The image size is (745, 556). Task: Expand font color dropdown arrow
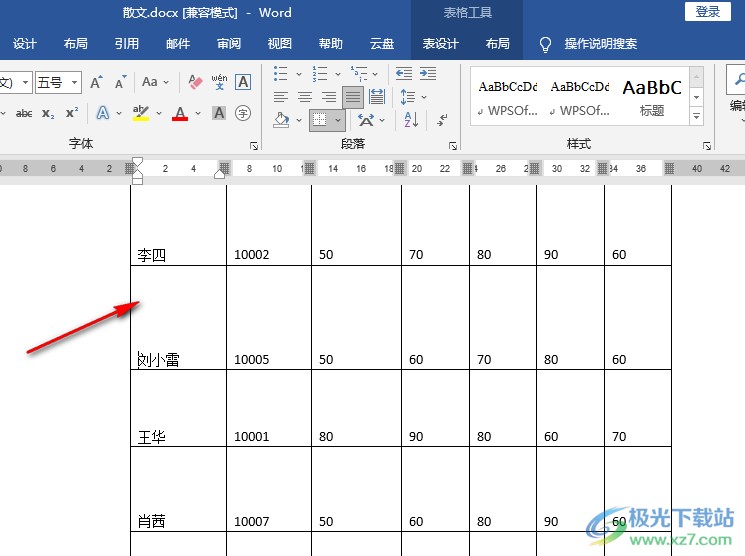point(198,113)
